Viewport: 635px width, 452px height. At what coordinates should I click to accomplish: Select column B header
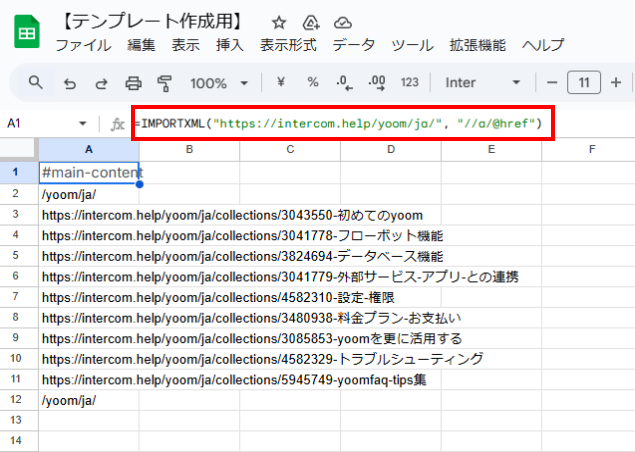click(x=189, y=149)
